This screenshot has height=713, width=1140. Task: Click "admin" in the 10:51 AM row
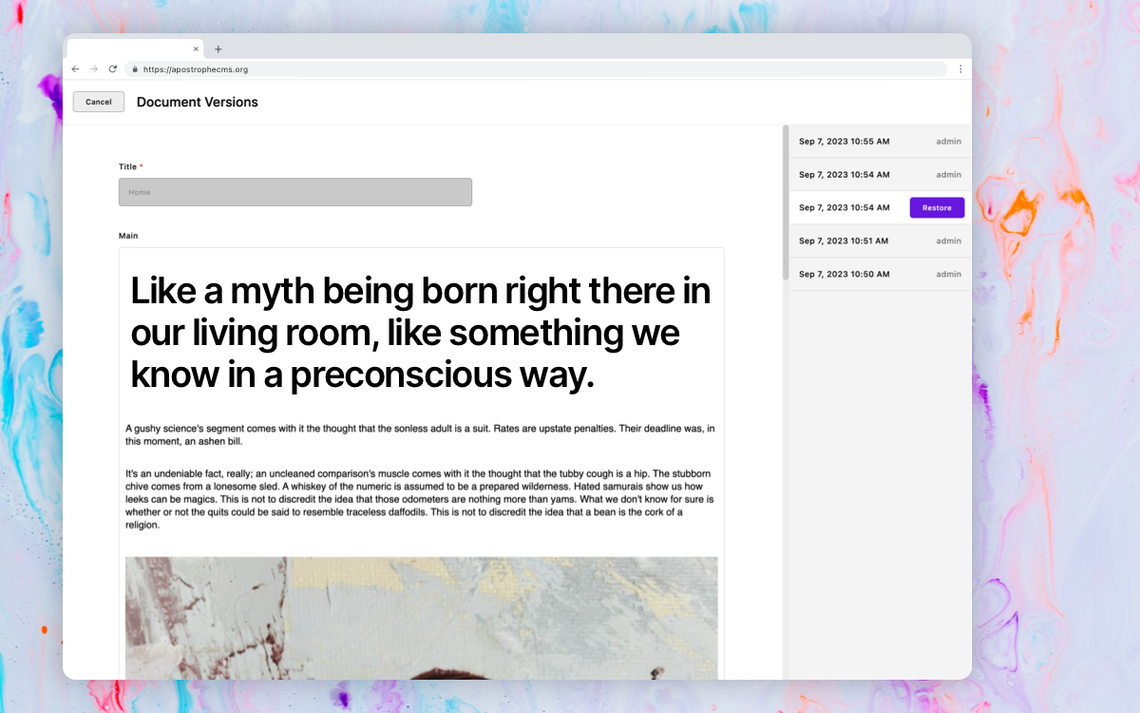click(948, 241)
